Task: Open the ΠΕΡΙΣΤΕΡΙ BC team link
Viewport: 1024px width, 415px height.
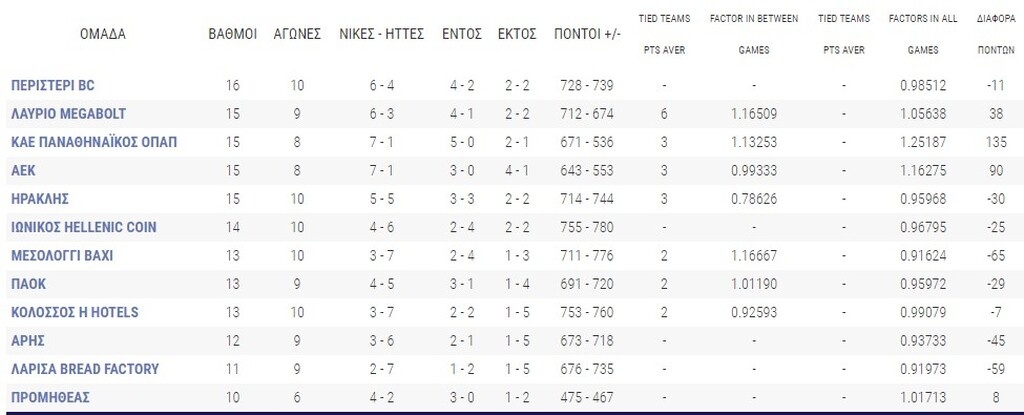Action: [53, 85]
